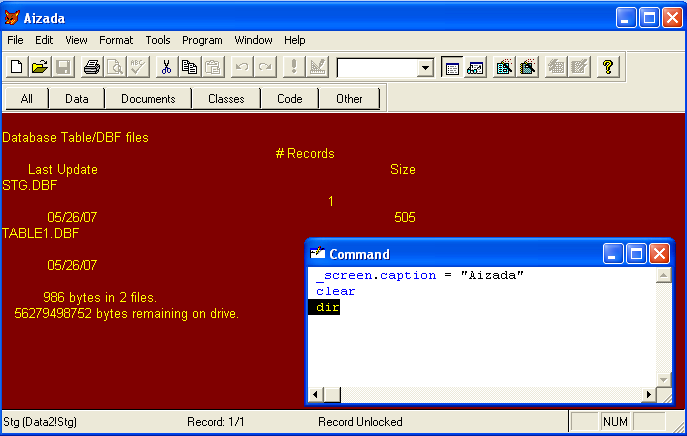
Task: Launch the Form wizard icon
Action: click(x=504, y=67)
